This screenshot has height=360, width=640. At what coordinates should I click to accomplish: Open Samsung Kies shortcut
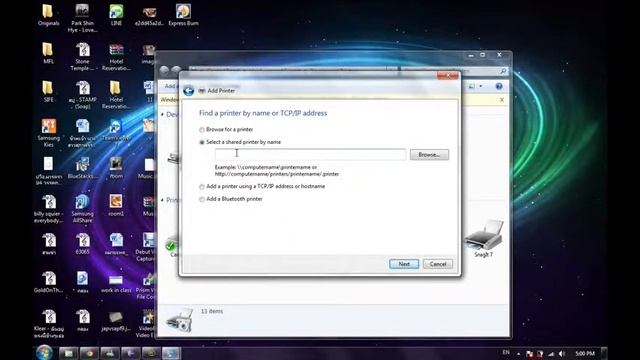point(48,133)
